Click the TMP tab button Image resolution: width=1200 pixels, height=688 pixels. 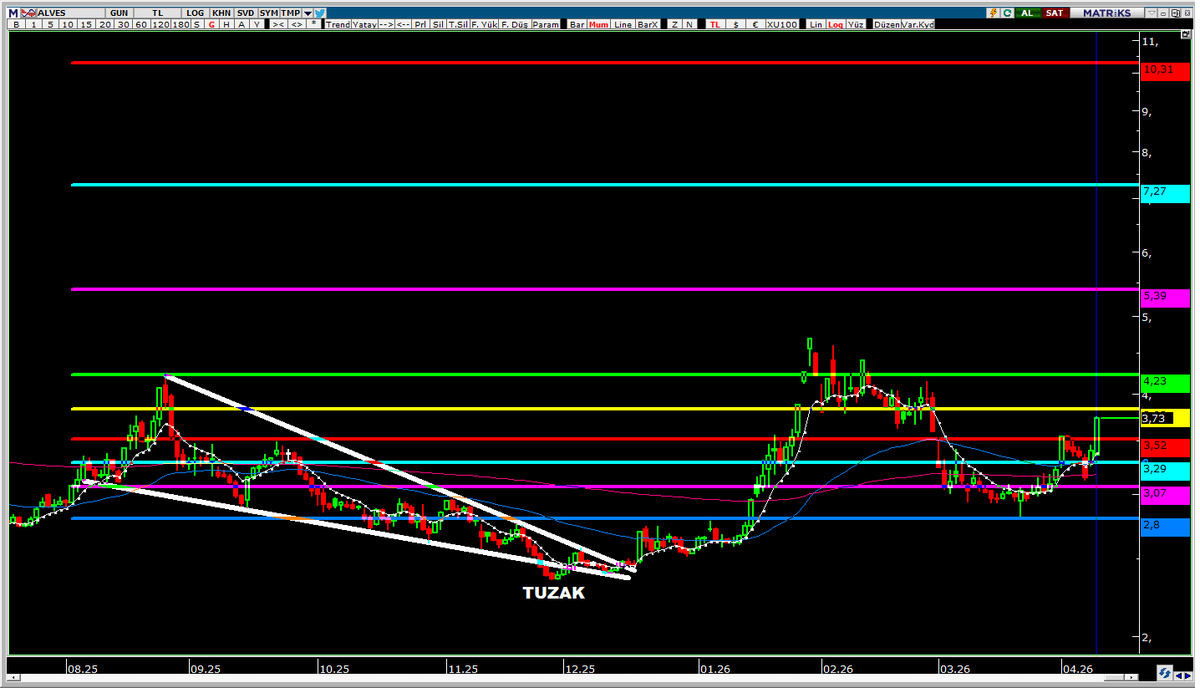tap(290, 13)
